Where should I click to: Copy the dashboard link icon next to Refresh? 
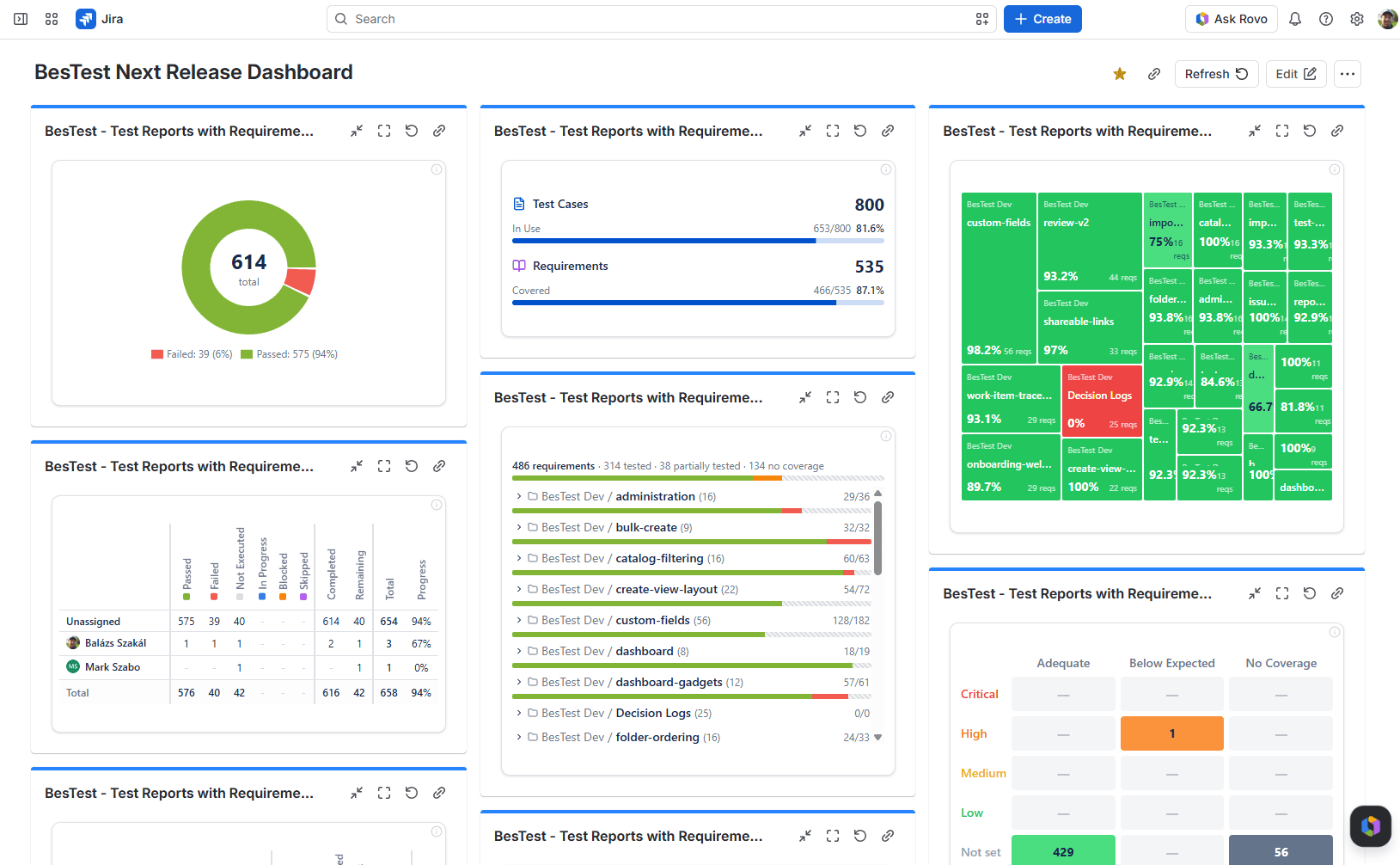1154,74
